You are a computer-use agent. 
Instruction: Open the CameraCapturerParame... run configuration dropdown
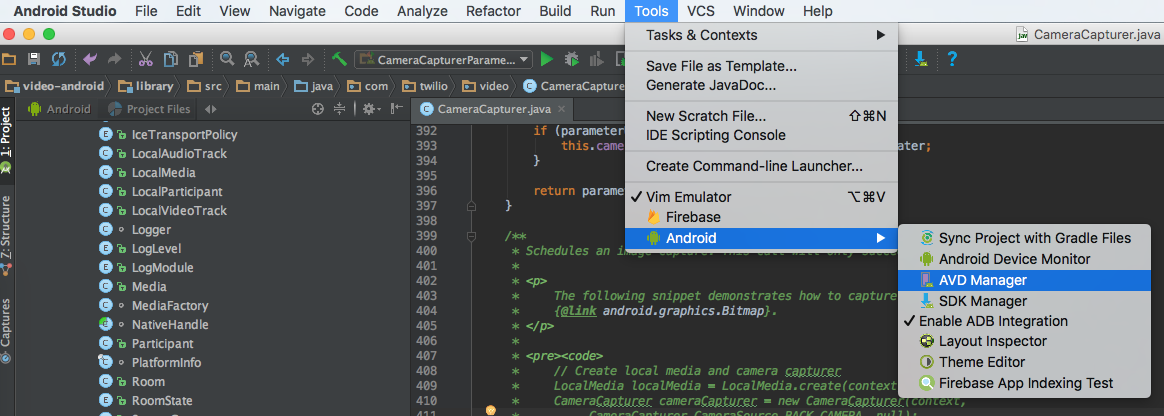(444, 59)
